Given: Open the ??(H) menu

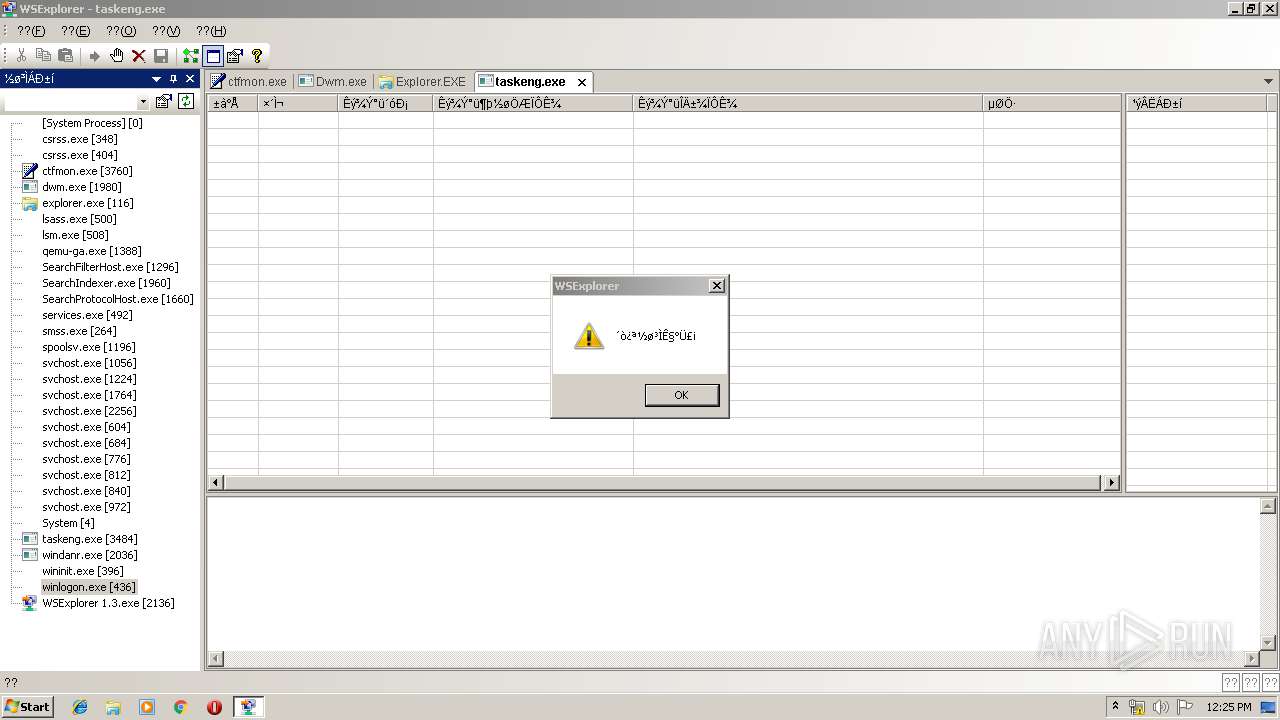Looking at the screenshot, I should [x=211, y=31].
